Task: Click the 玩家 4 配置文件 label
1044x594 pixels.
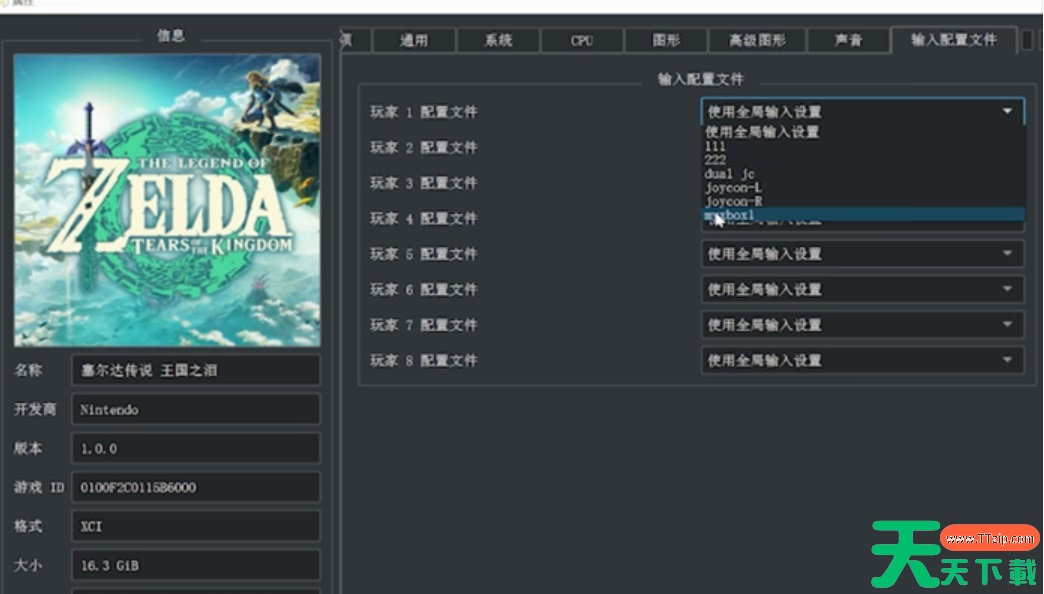Action: [x=423, y=218]
